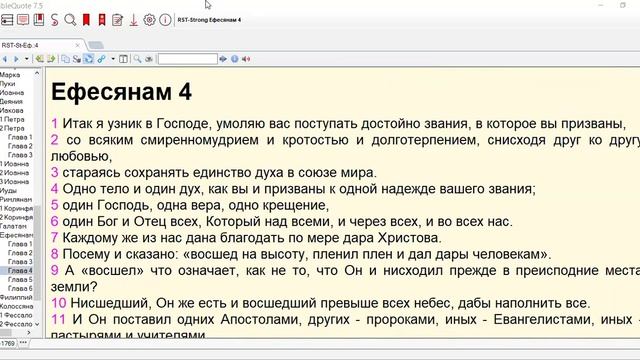Open the dictionary book icon
Viewport: 640px width, 360px height.
pyautogui.click(x=39, y=20)
